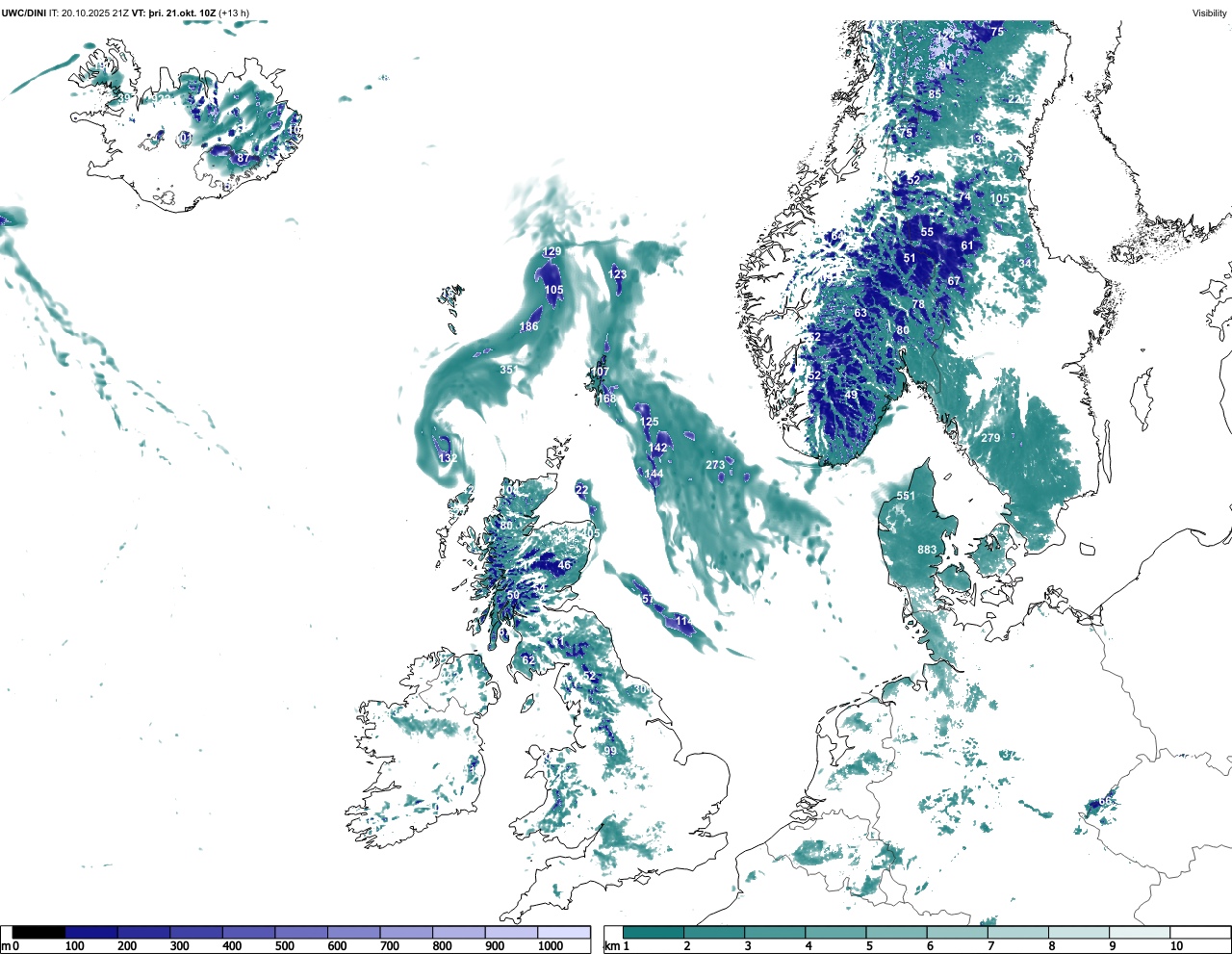Click the 500 label on metre legend

[284, 946]
